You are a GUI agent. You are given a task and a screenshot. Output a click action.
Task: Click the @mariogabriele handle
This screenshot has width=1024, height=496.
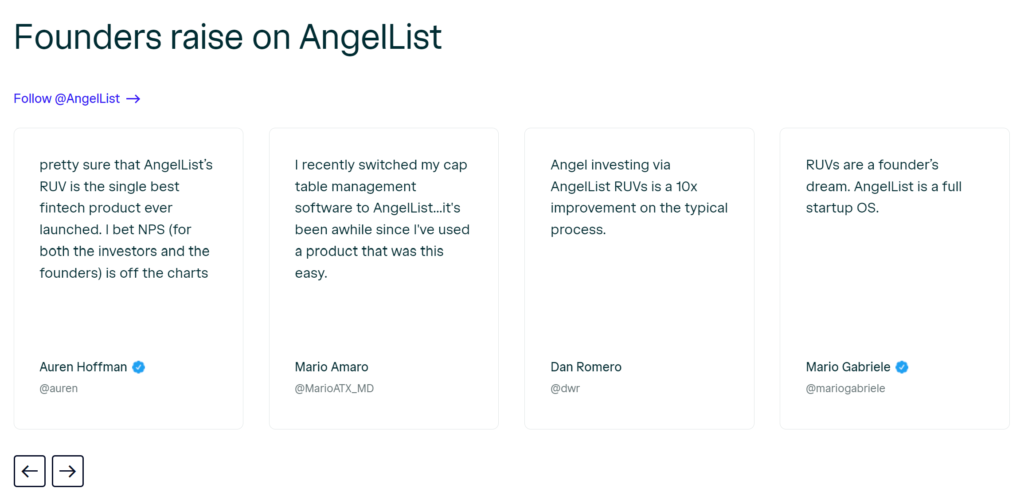(x=846, y=388)
